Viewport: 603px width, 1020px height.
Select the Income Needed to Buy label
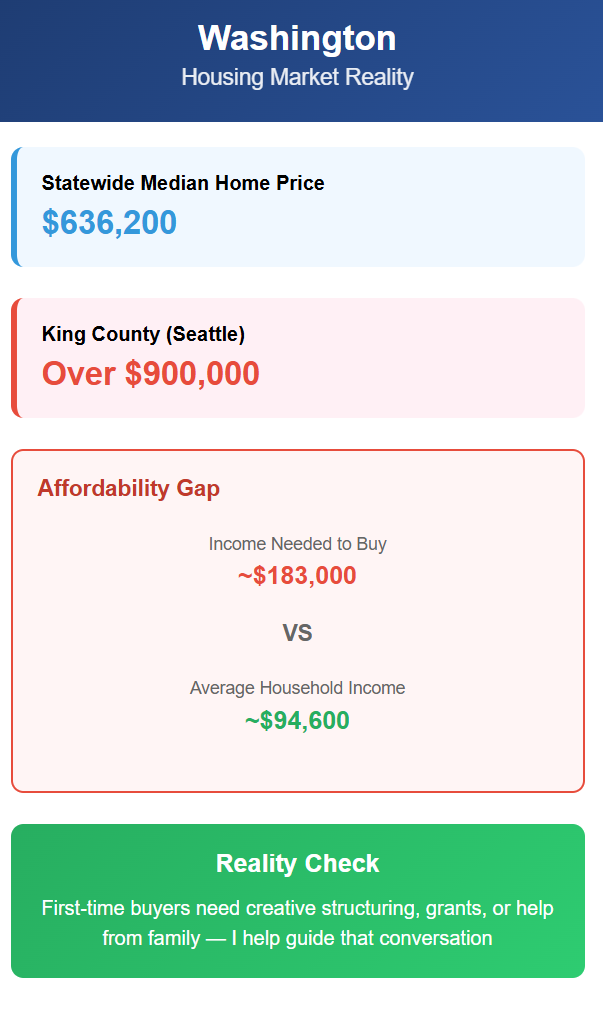tap(297, 544)
